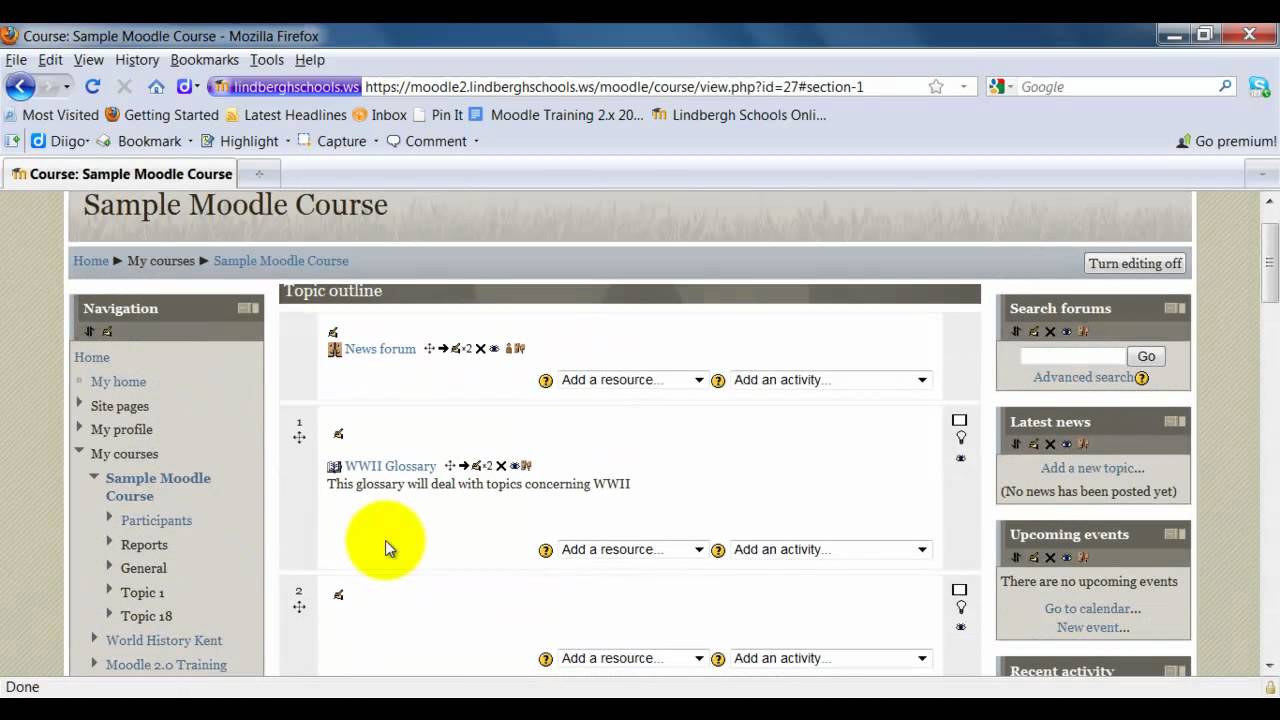This screenshot has width=1280, height=720.
Task: Click the indent right arrow beside WWII Glossary
Action: (x=464, y=465)
